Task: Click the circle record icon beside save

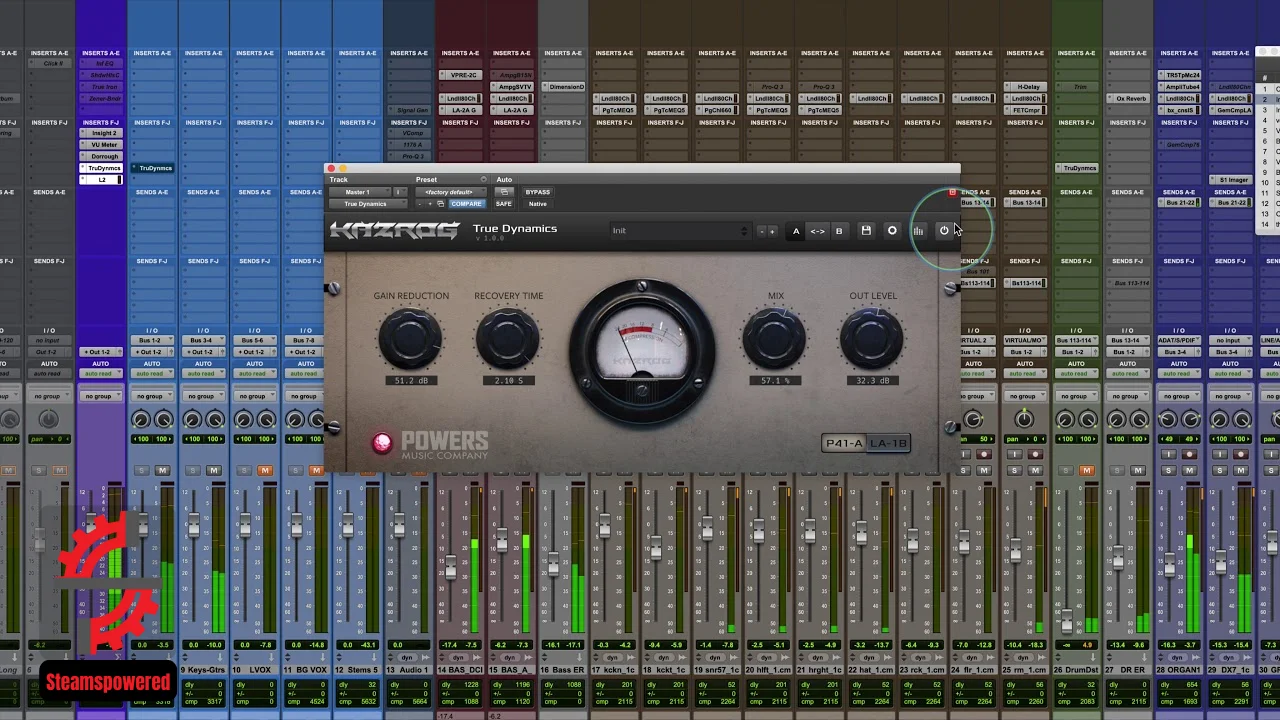Action: (x=892, y=231)
